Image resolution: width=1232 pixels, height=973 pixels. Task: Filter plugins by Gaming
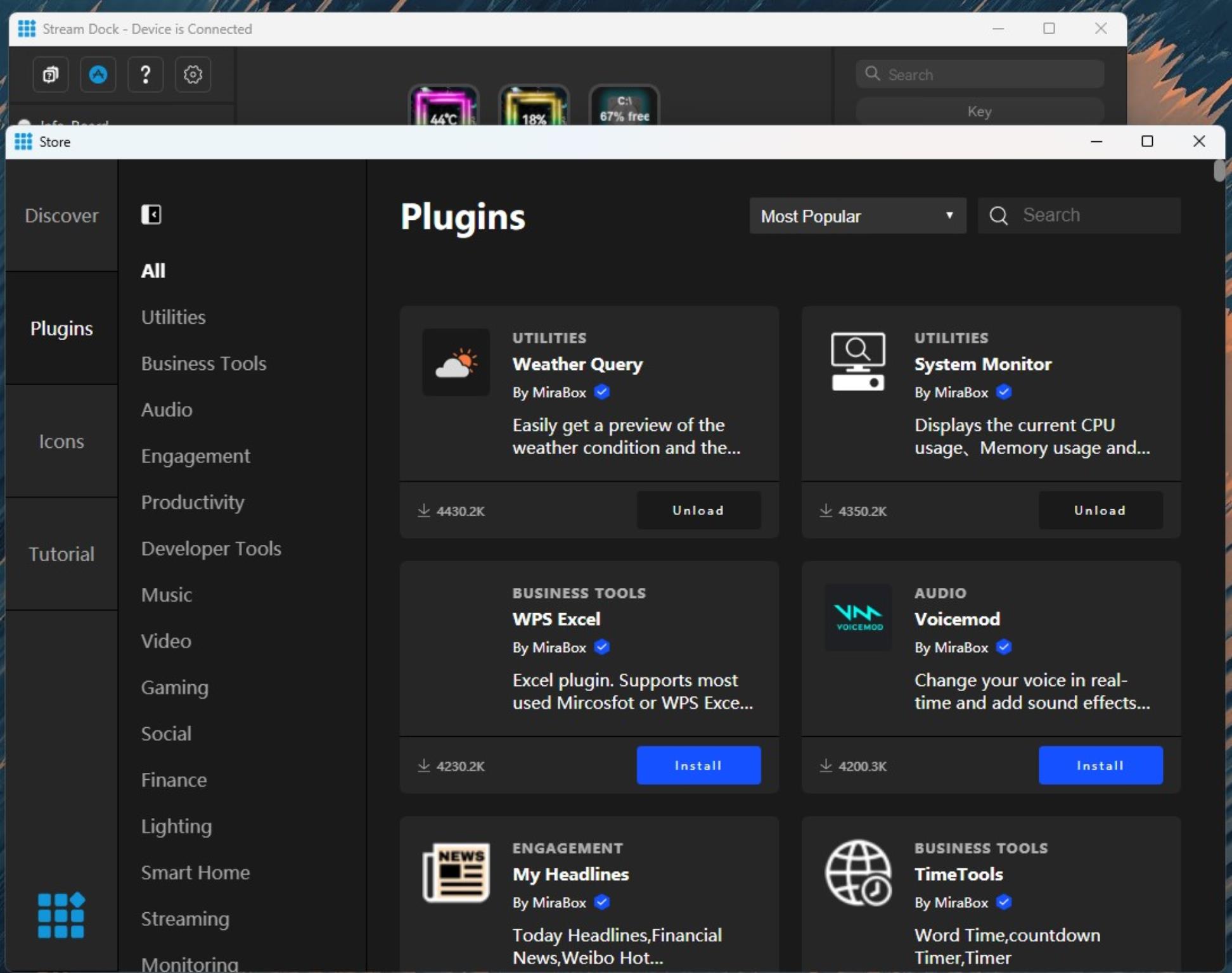tap(174, 687)
